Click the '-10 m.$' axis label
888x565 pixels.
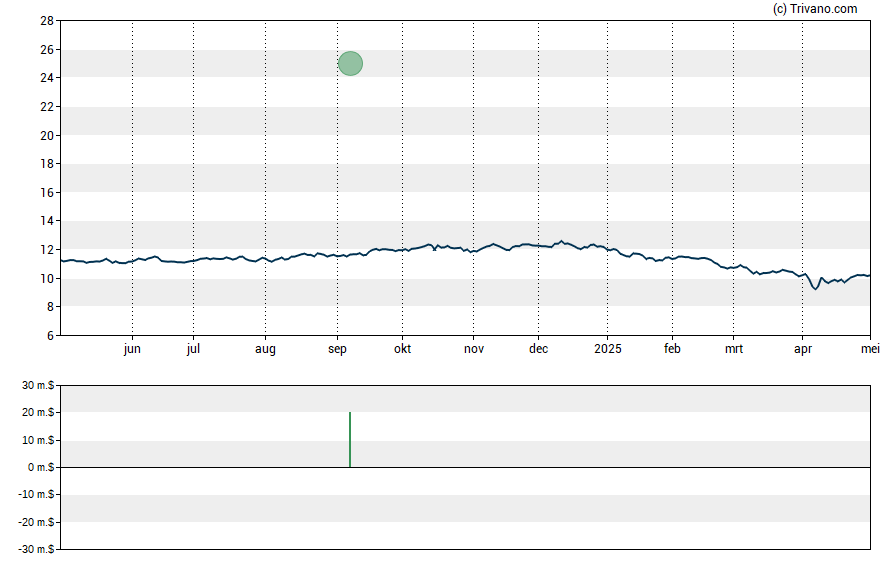(x=36, y=495)
